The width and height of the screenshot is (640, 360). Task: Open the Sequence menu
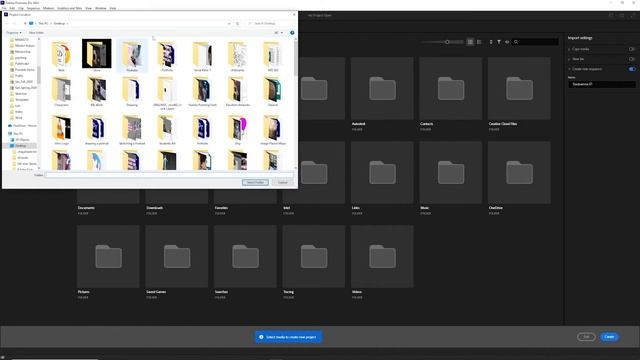point(33,8)
